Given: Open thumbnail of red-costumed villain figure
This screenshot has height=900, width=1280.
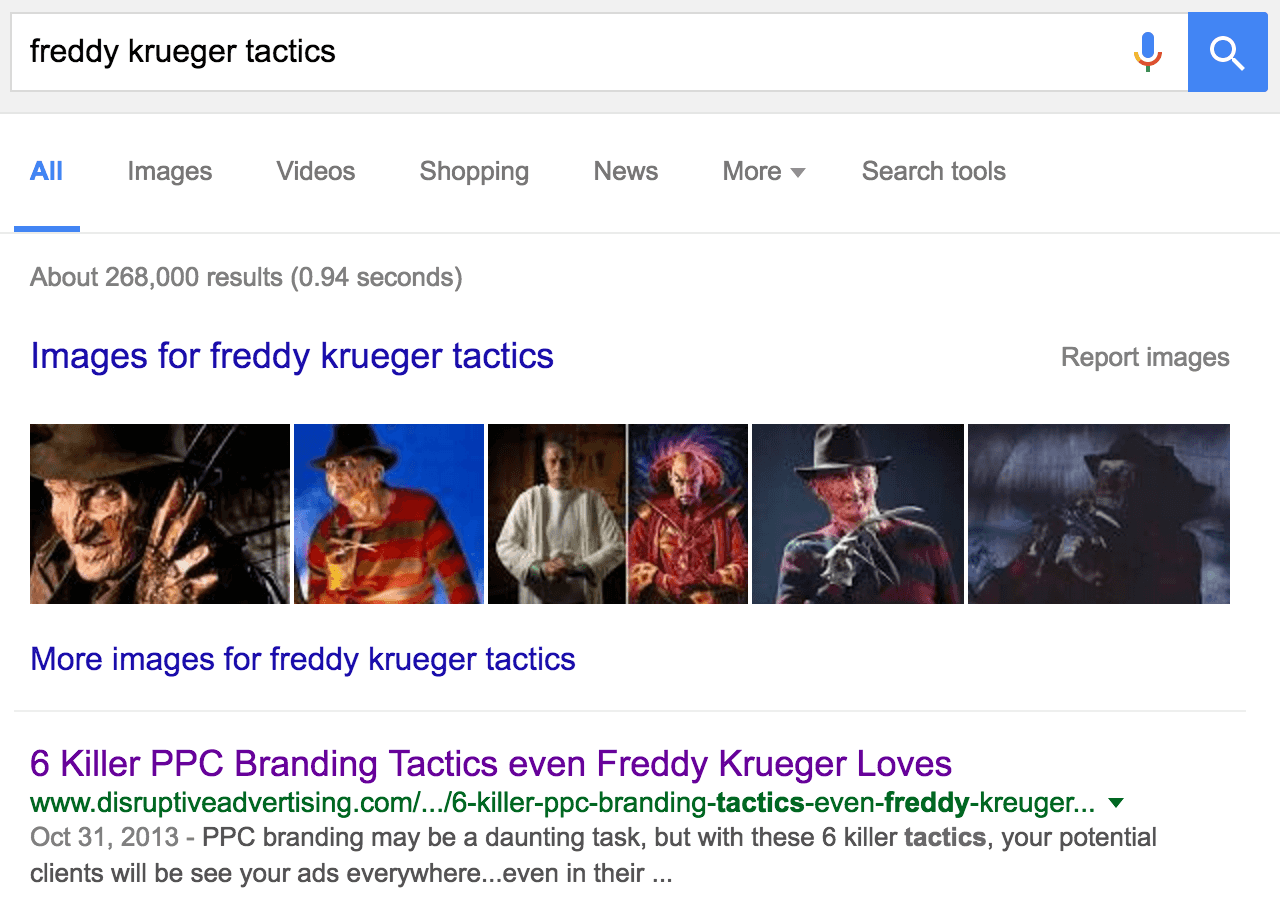Looking at the screenshot, I should [688, 514].
